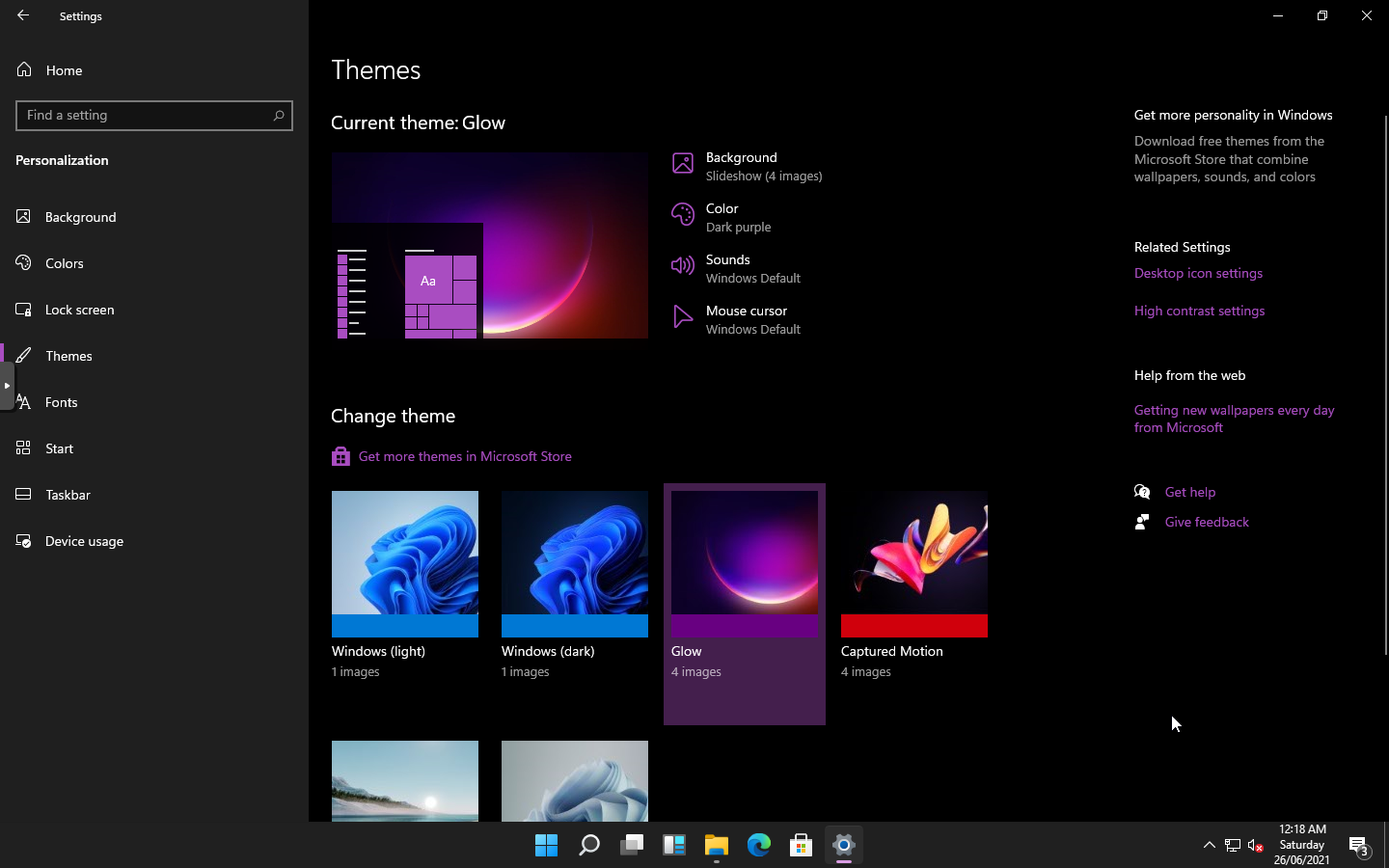The width and height of the screenshot is (1389, 868).
Task: Open the Background personalization page
Action: coord(154,217)
